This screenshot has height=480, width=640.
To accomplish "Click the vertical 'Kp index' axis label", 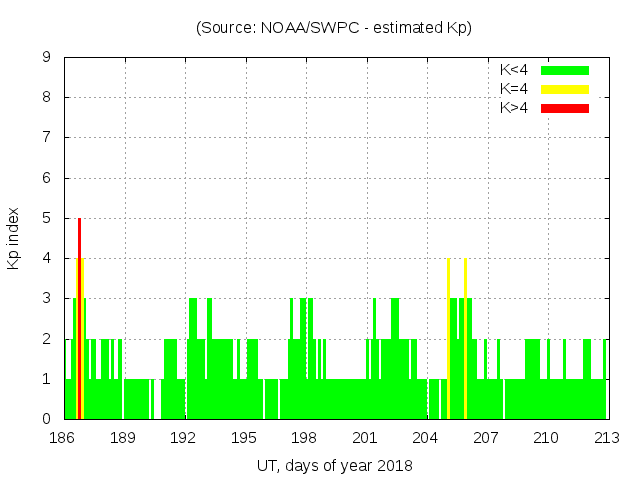I will point(15,238).
